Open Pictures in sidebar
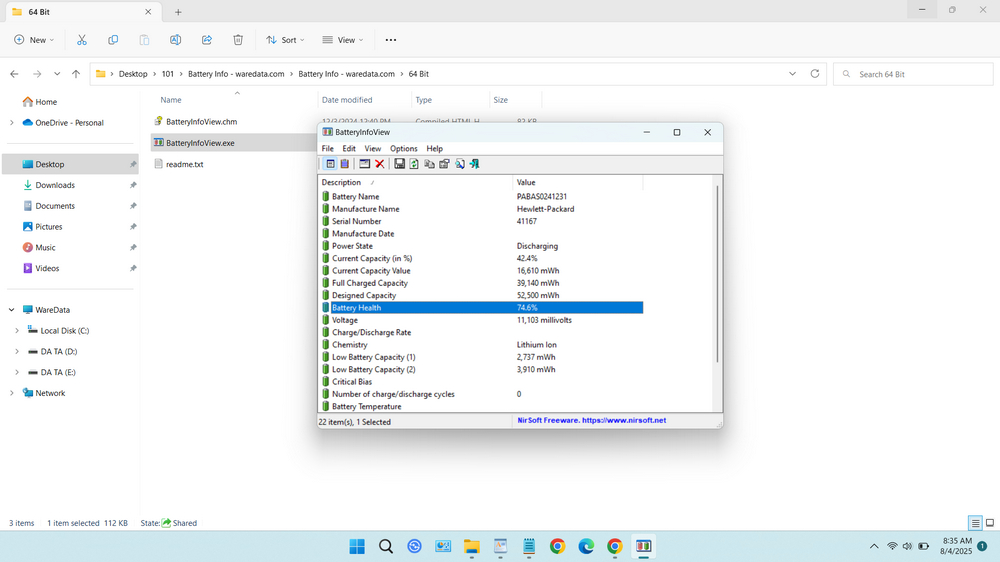1000x562 pixels. click(48, 226)
